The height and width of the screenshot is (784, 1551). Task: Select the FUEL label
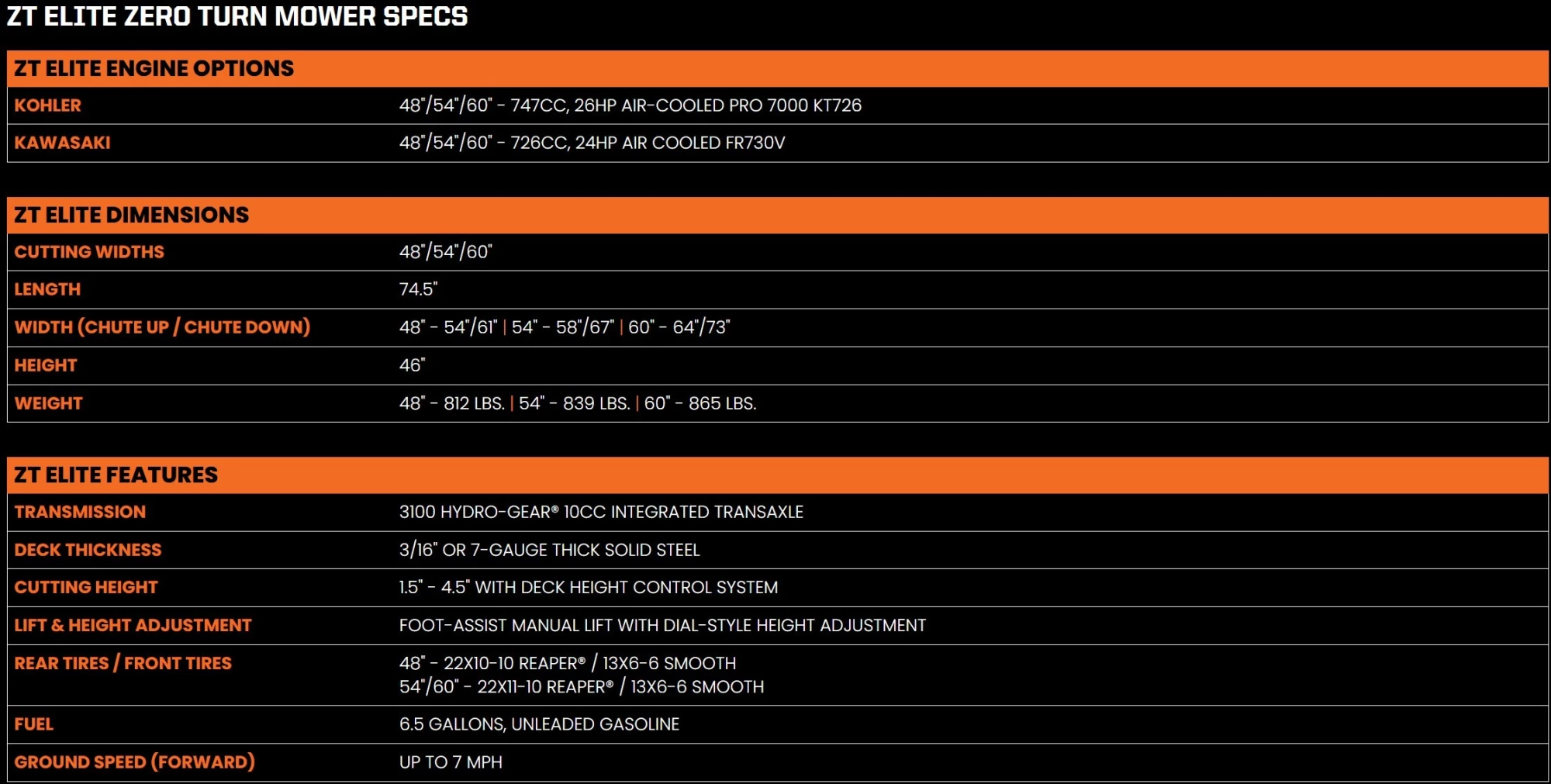click(x=33, y=724)
